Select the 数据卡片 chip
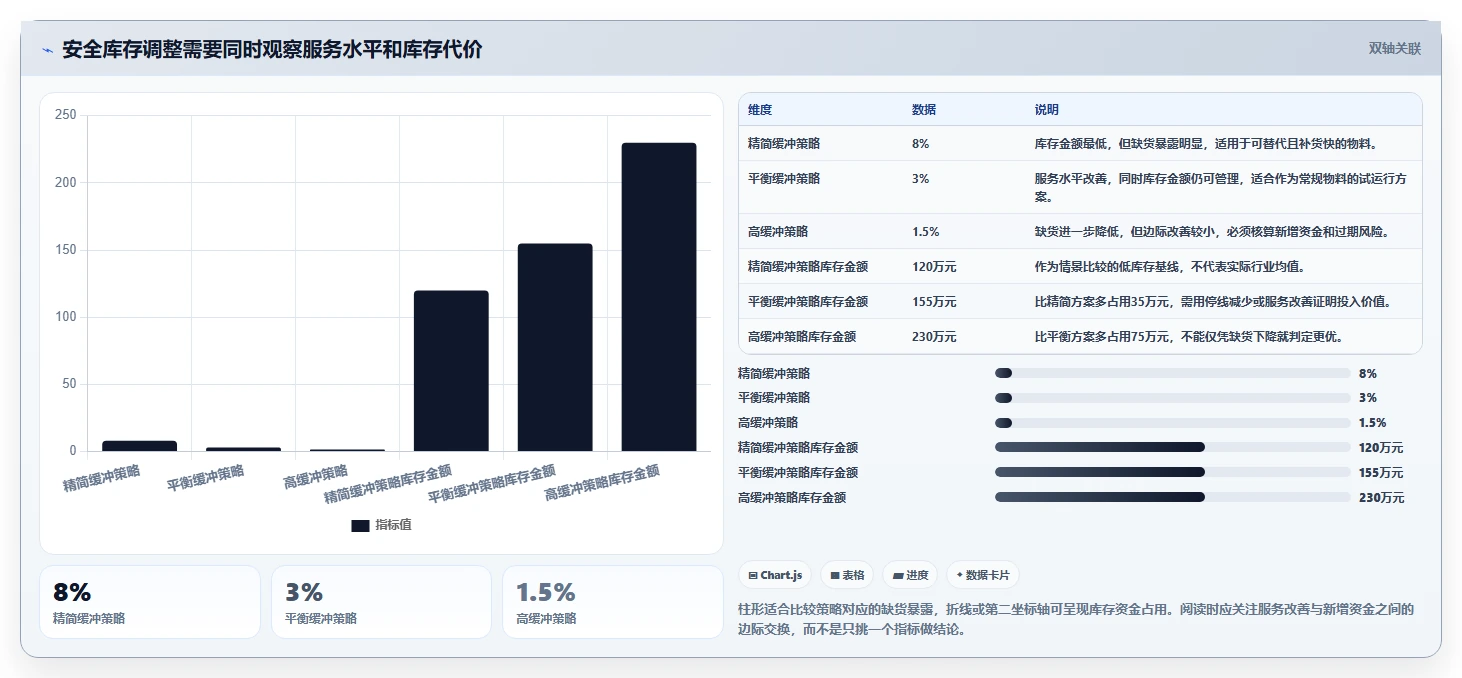 [x=983, y=575]
